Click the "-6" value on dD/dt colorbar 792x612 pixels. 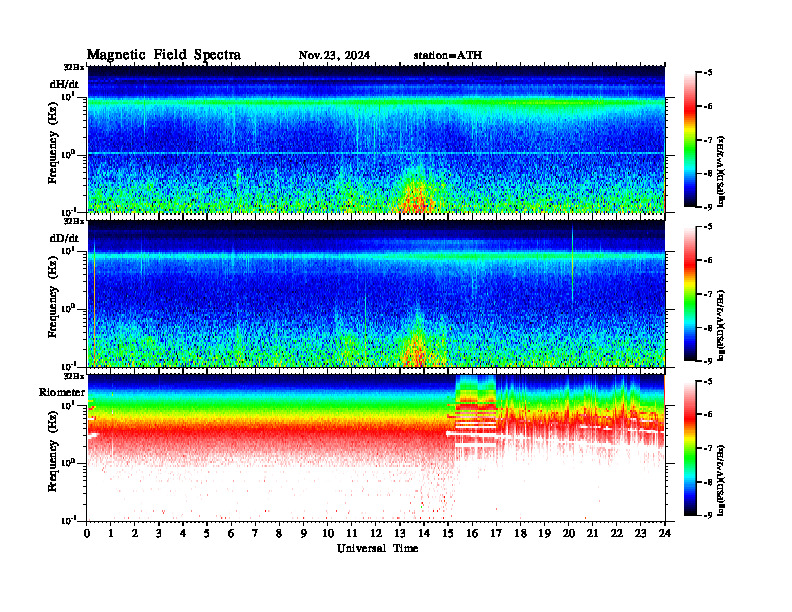click(x=708, y=260)
